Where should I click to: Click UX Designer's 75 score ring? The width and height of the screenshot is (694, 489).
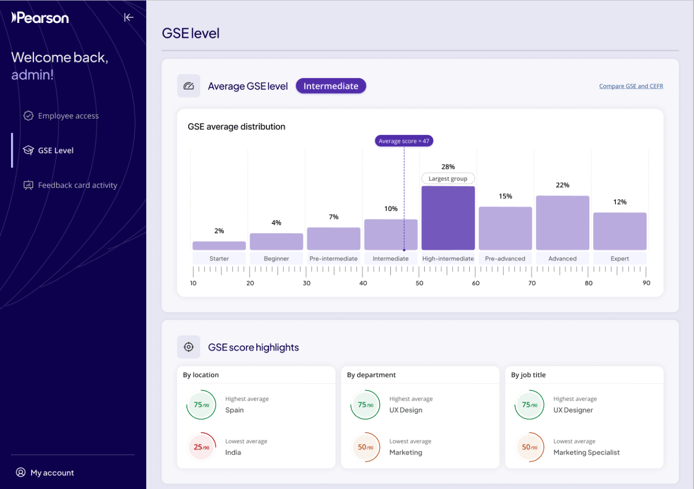pyautogui.click(x=529, y=404)
